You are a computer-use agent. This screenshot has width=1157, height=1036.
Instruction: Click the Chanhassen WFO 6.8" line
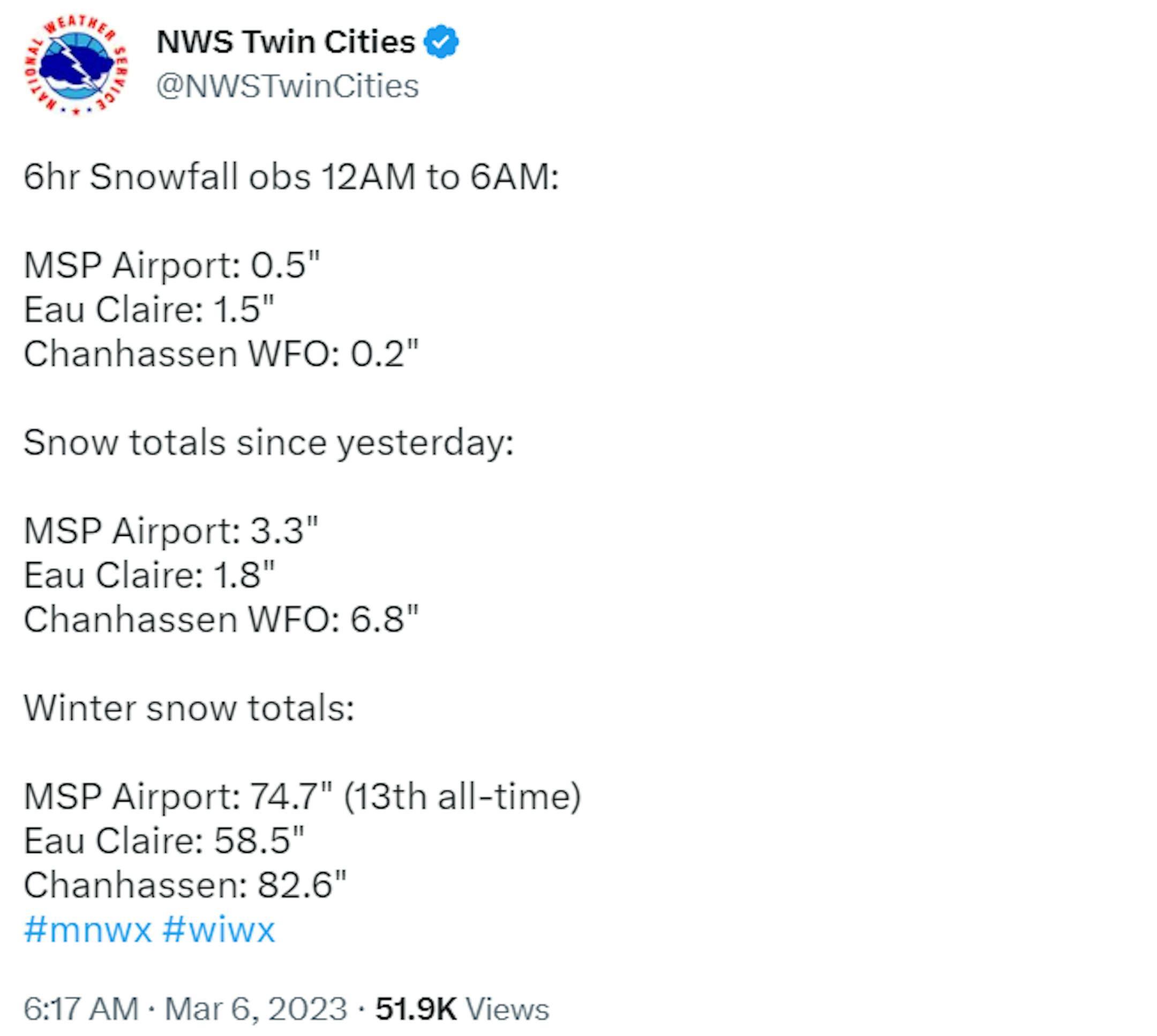coord(221,619)
